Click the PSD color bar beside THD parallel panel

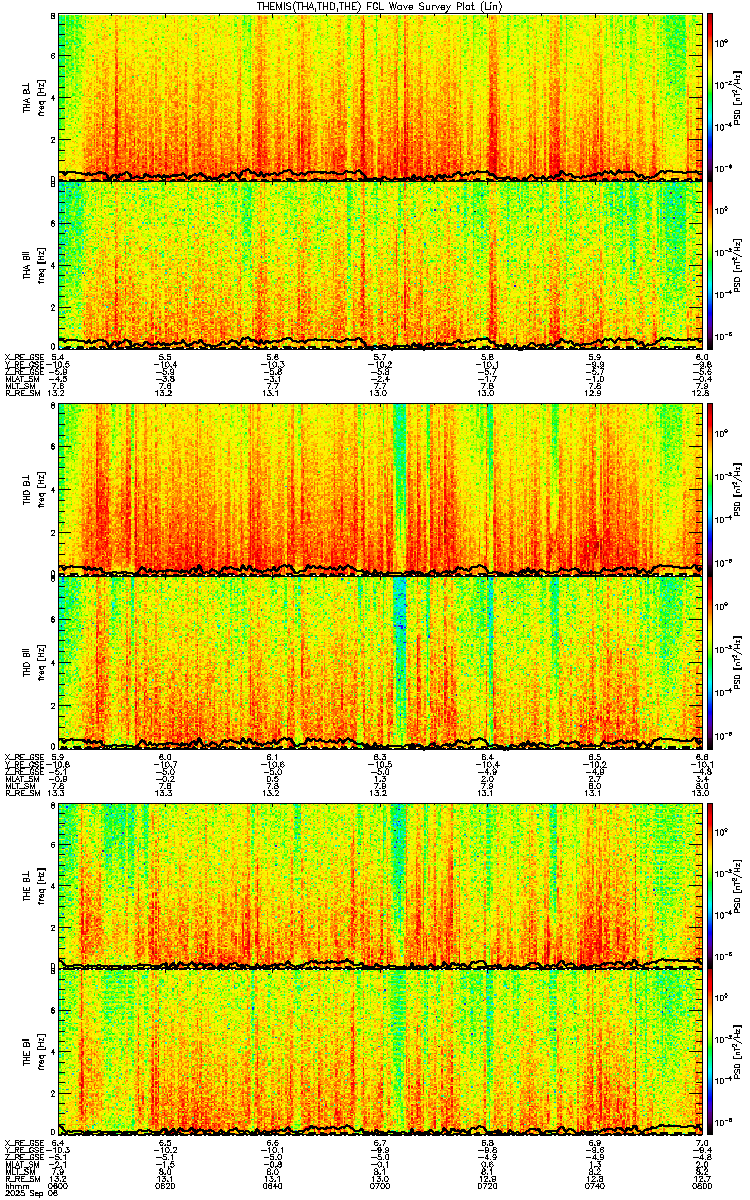coord(709,661)
